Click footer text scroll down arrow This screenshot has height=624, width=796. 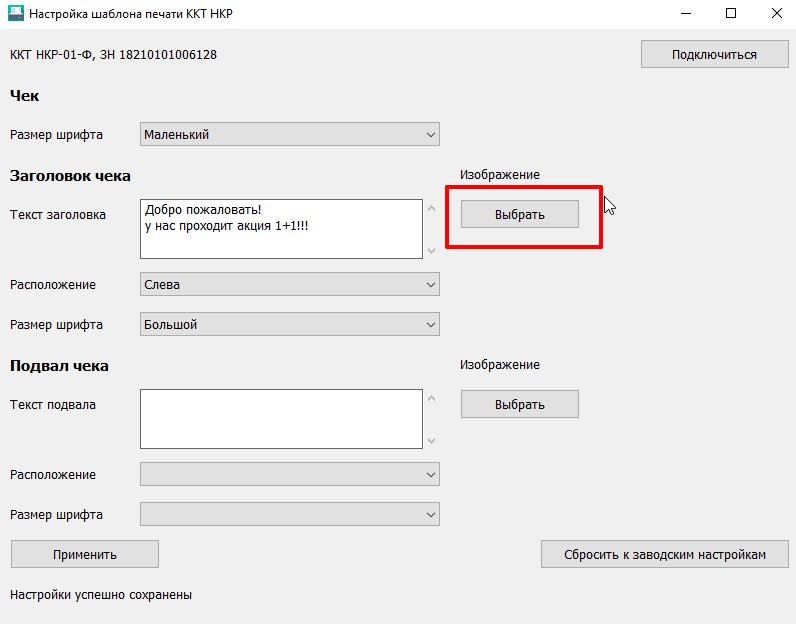pyautogui.click(x=432, y=441)
